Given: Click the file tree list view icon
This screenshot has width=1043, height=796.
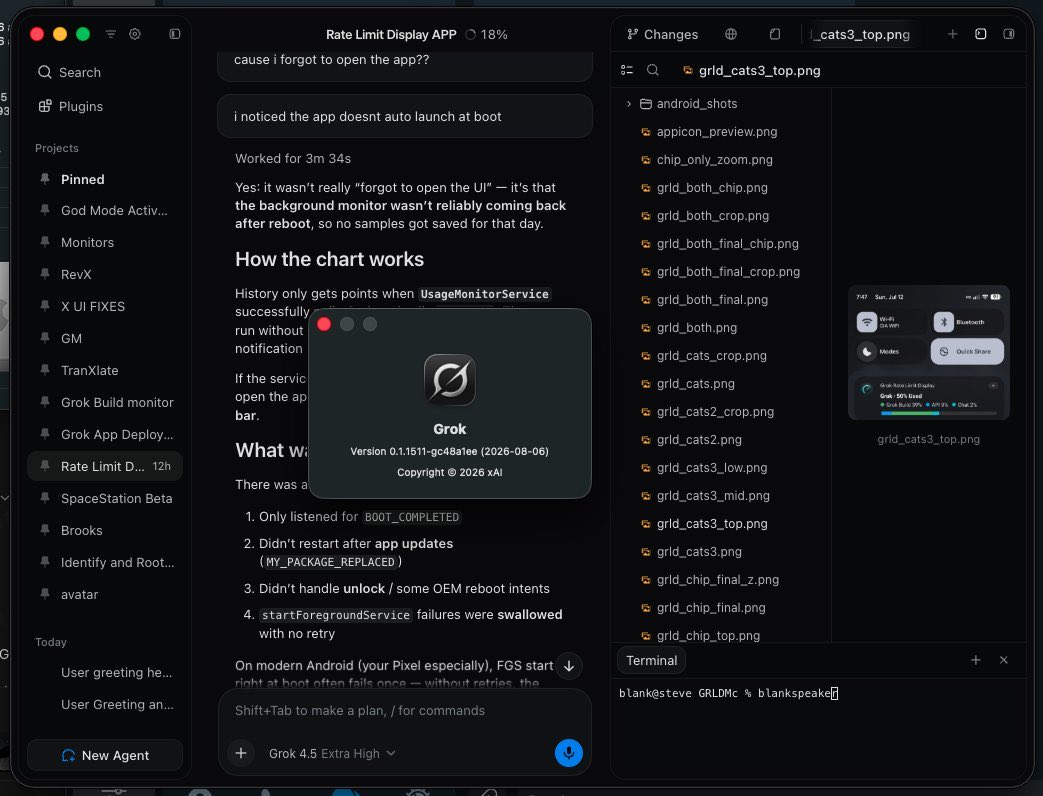Looking at the screenshot, I should coord(627,70).
